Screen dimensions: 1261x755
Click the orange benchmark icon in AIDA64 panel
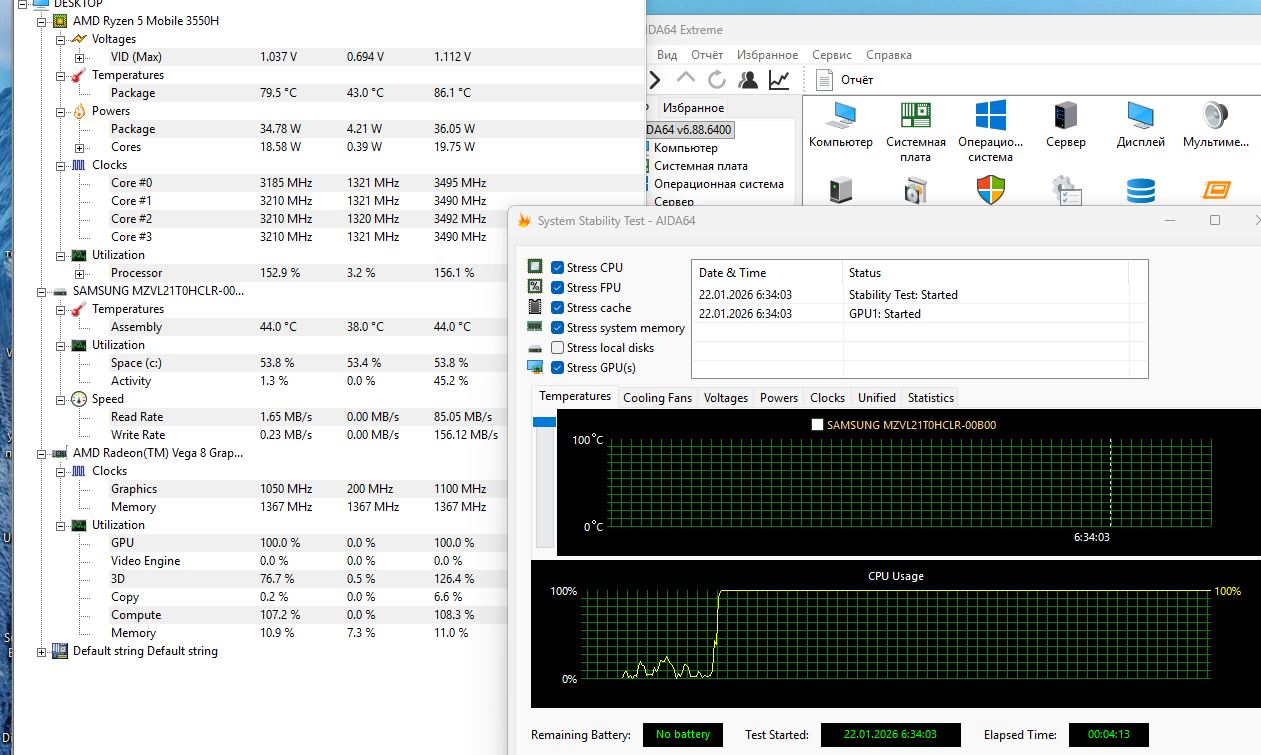(1215, 190)
